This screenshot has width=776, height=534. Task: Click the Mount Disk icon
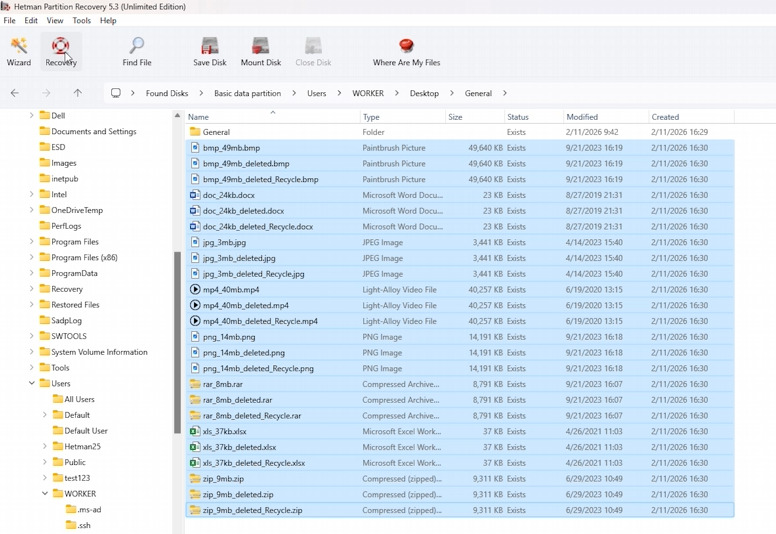click(261, 46)
